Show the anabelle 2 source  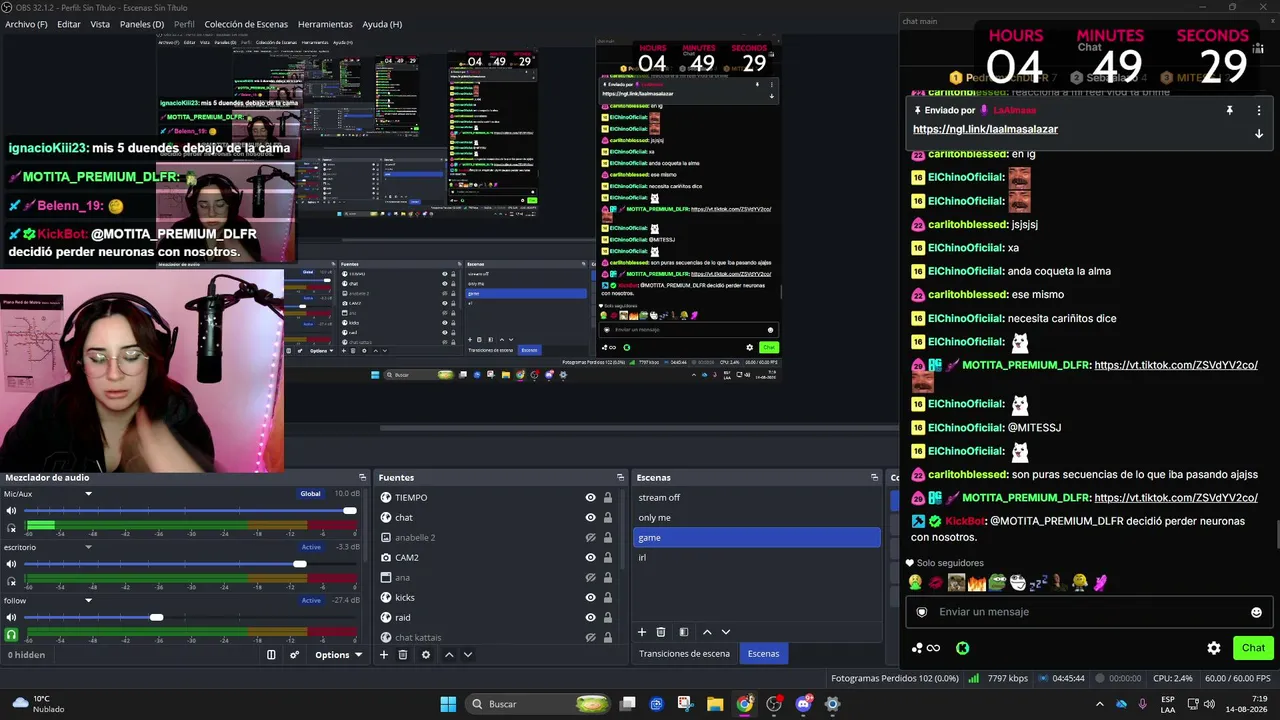[x=590, y=538]
